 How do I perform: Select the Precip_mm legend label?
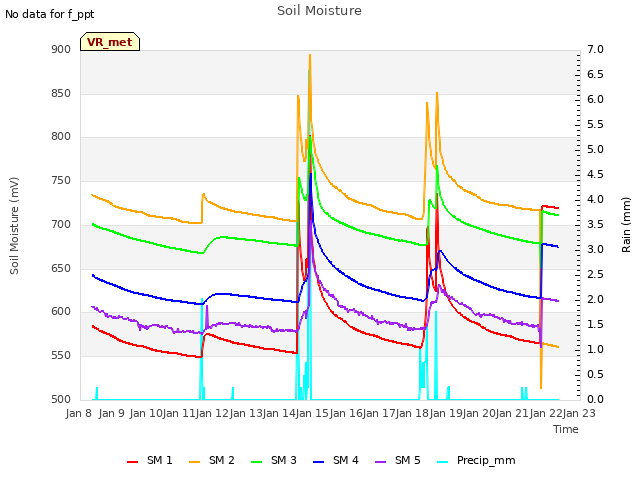(486, 460)
